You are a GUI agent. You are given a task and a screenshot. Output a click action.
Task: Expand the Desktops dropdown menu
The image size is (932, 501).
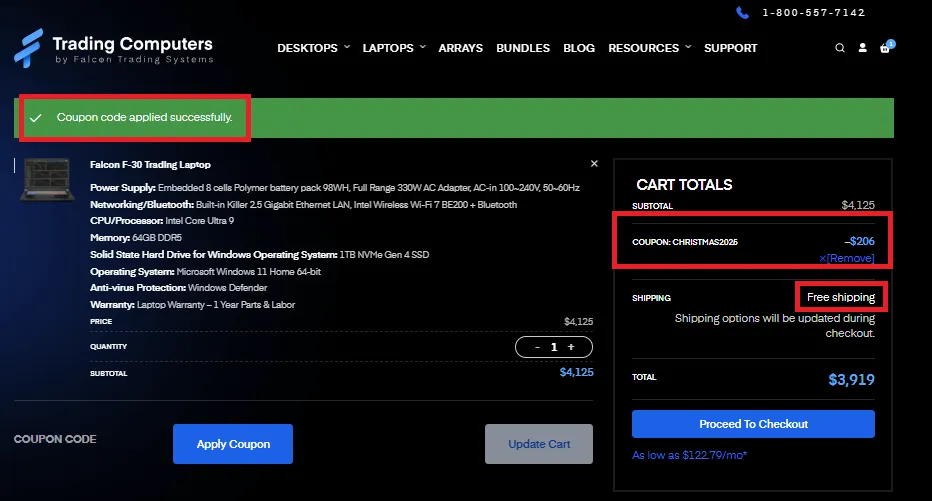[x=313, y=48]
